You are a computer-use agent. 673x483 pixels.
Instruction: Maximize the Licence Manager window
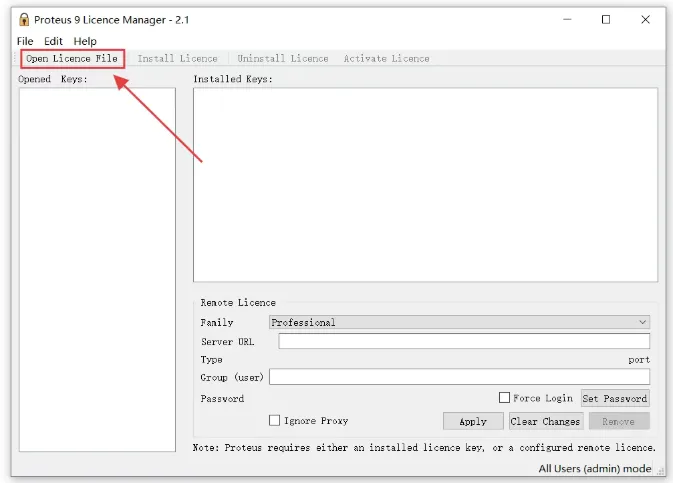coord(606,19)
